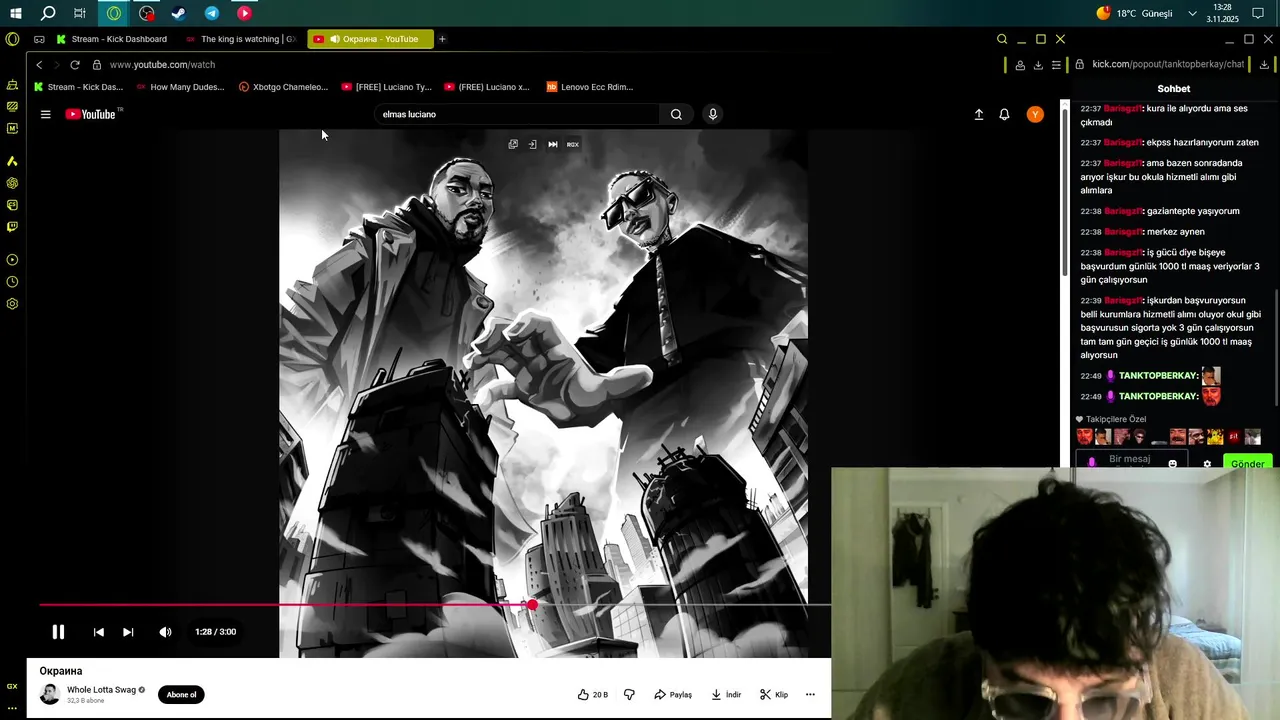
Task: Open Stream - Kick Das... bookmark
Action: (x=79, y=87)
